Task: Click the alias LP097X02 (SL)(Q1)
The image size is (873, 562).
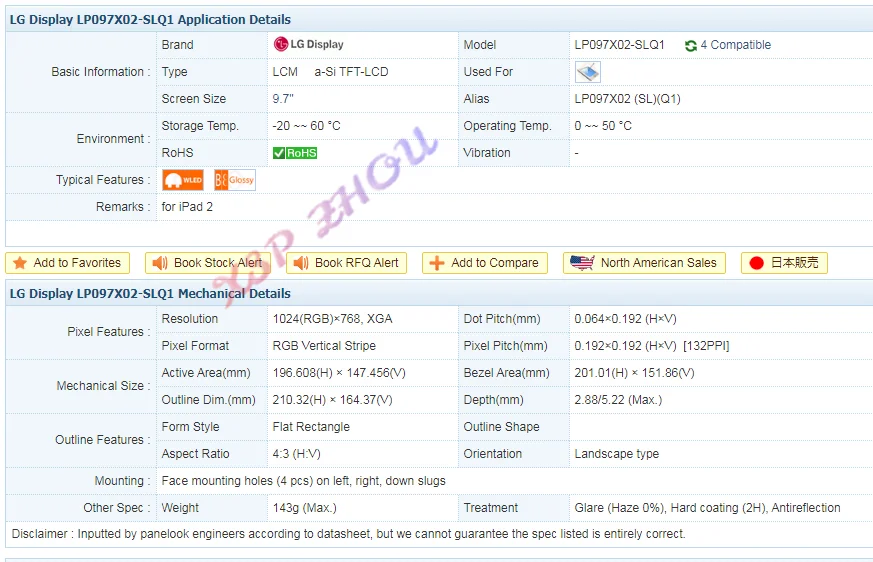Action: coord(627,99)
